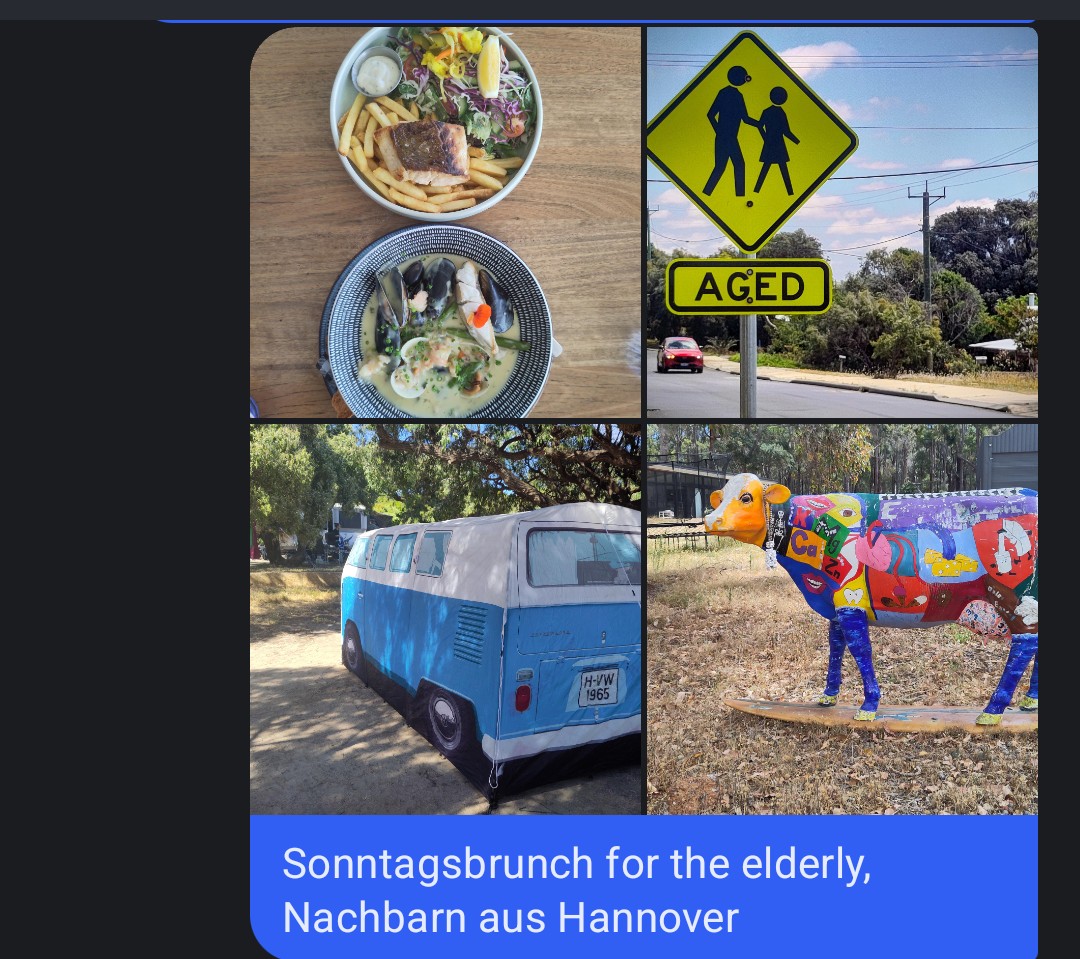Click the rear window of the VW tent
1080x959 pixels.
(x=583, y=558)
